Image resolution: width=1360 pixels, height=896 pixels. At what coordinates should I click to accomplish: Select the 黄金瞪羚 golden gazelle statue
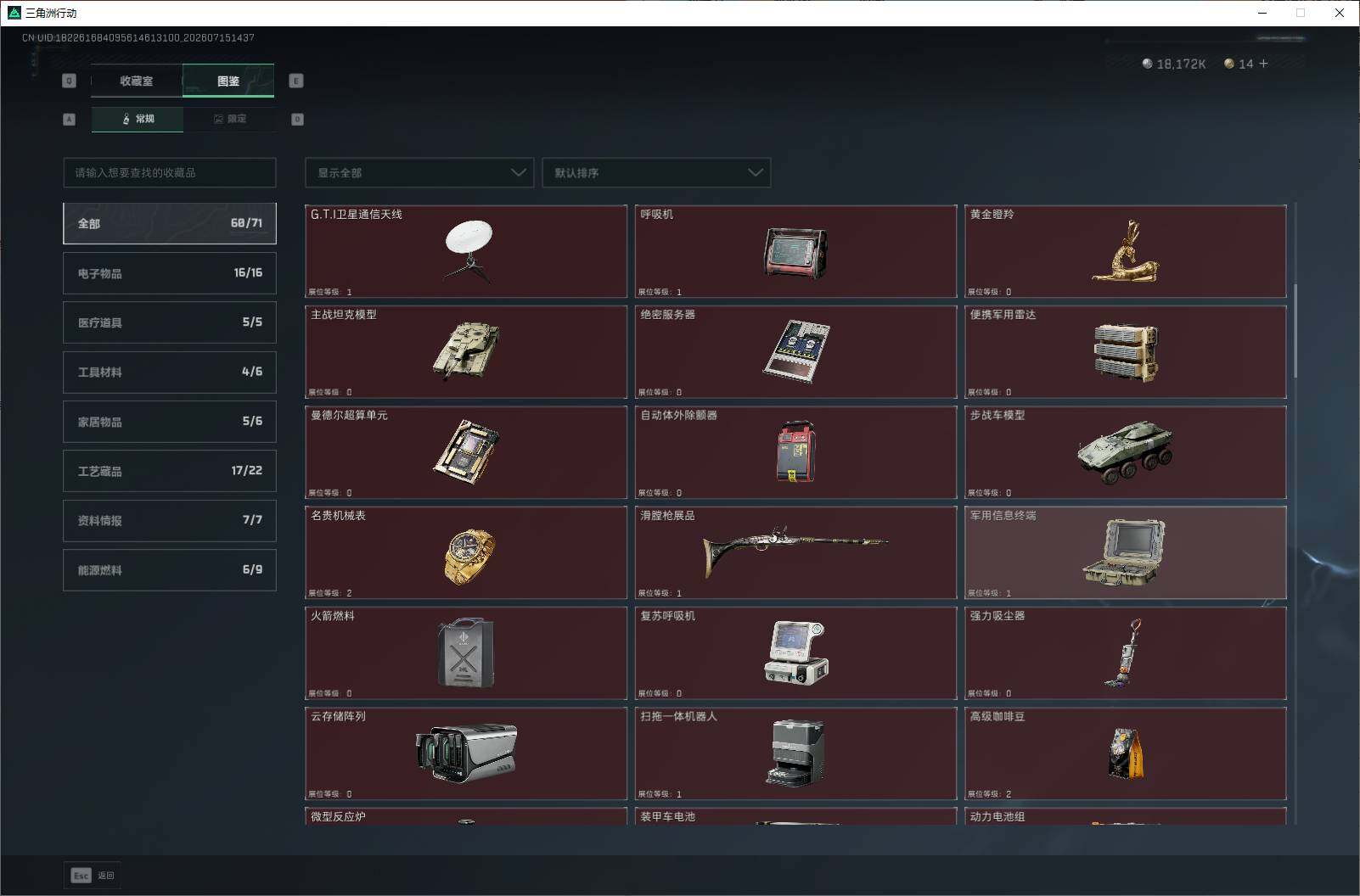[1126, 251]
